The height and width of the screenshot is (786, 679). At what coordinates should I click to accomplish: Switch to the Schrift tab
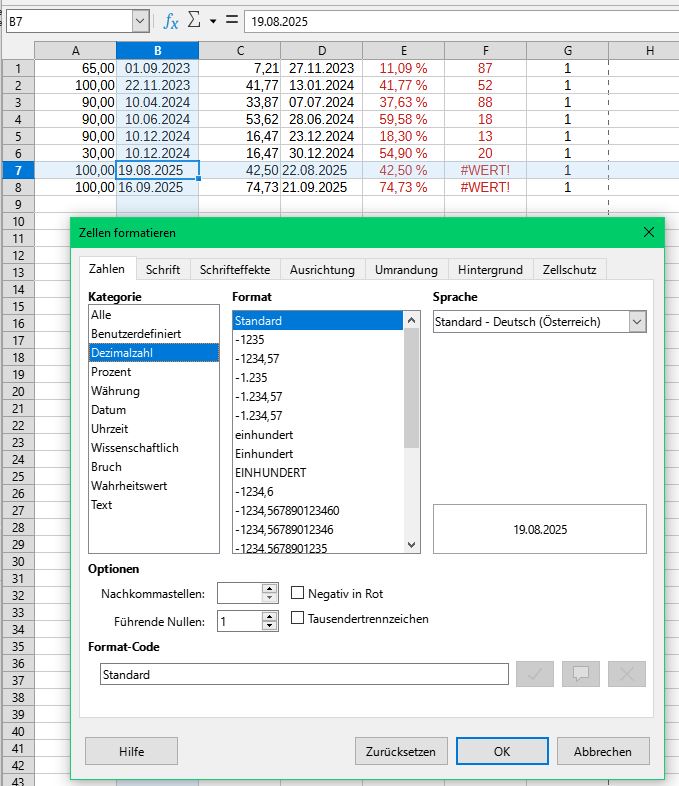pos(163,270)
